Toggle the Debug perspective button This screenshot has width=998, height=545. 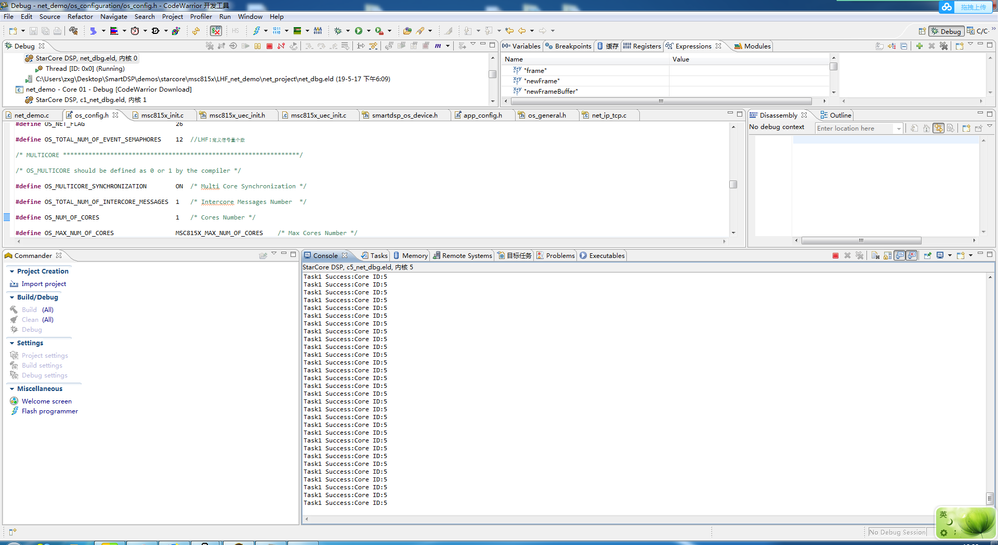point(946,31)
